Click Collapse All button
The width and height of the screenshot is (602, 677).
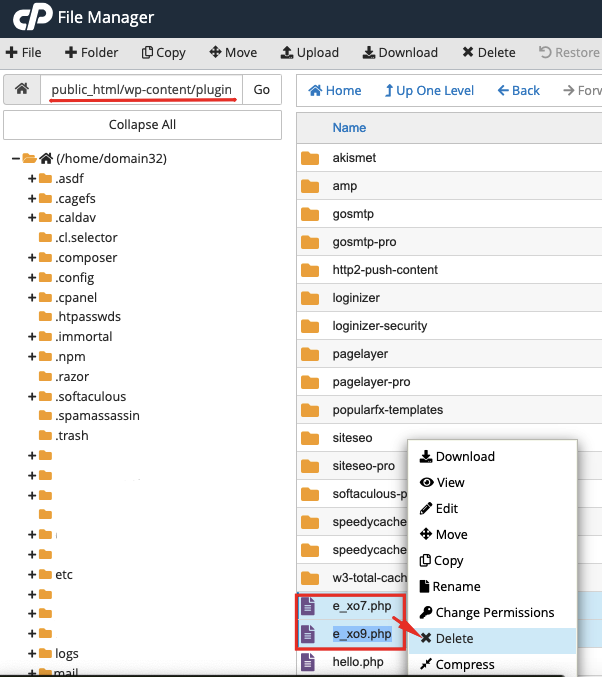143,125
